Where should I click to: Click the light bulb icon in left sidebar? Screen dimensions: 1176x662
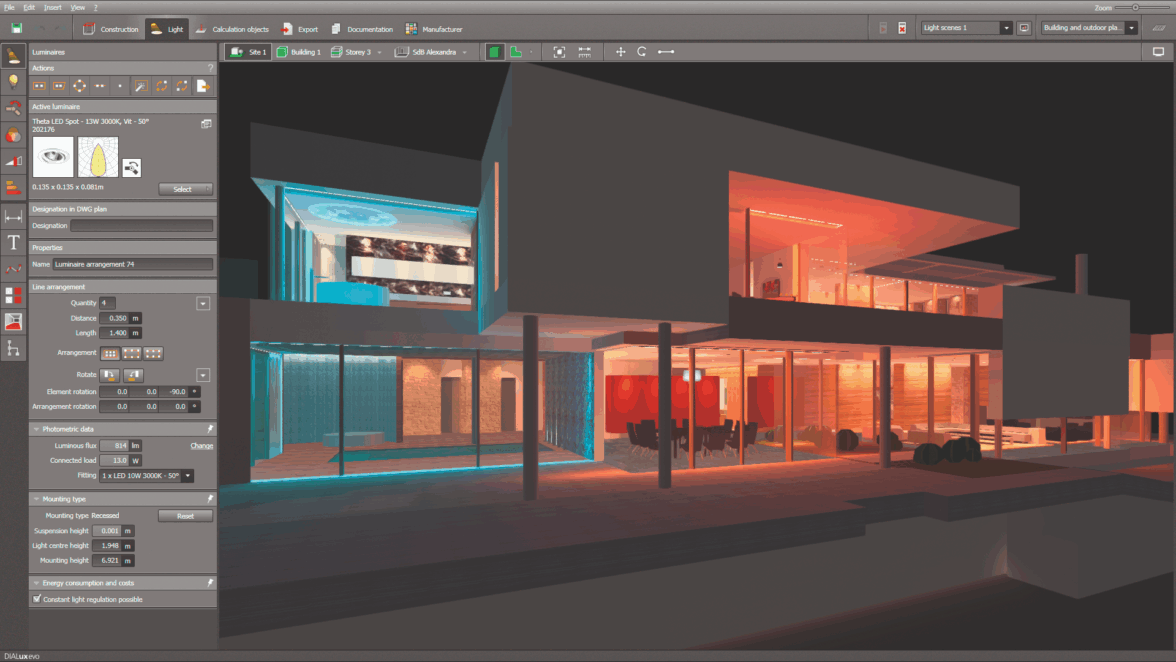tap(13, 82)
